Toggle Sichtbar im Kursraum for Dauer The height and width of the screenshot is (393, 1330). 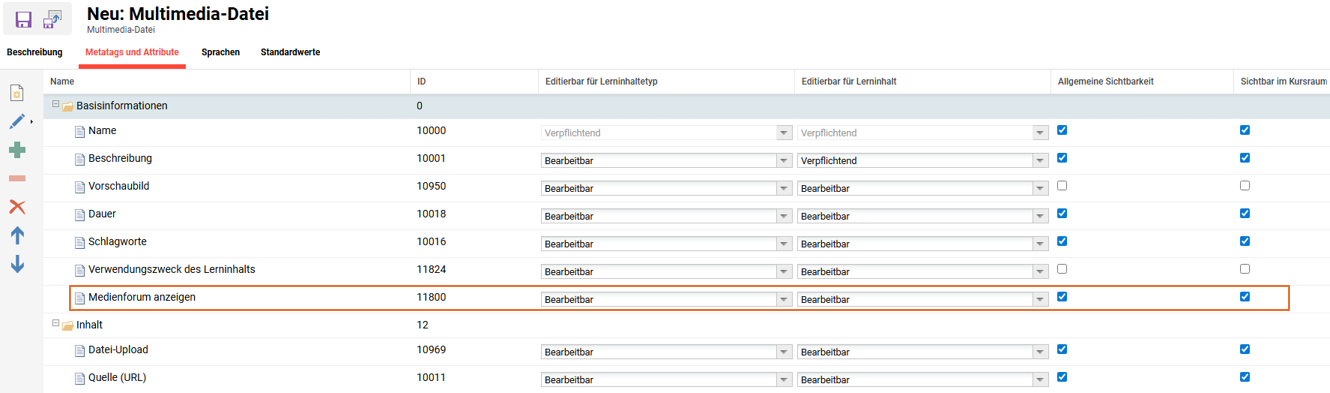[1245, 213]
